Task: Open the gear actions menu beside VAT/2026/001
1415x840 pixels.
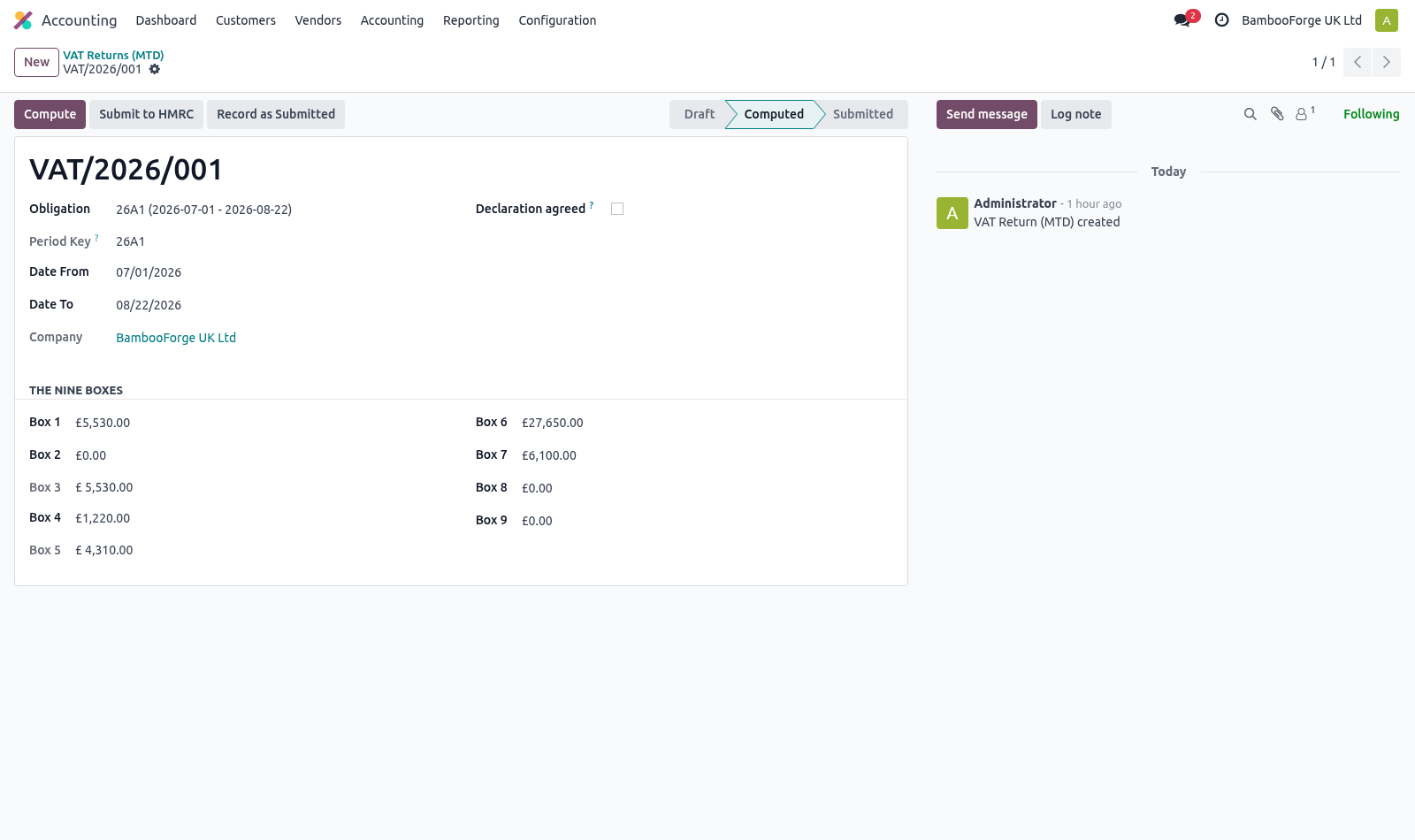Action: point(155,69)
